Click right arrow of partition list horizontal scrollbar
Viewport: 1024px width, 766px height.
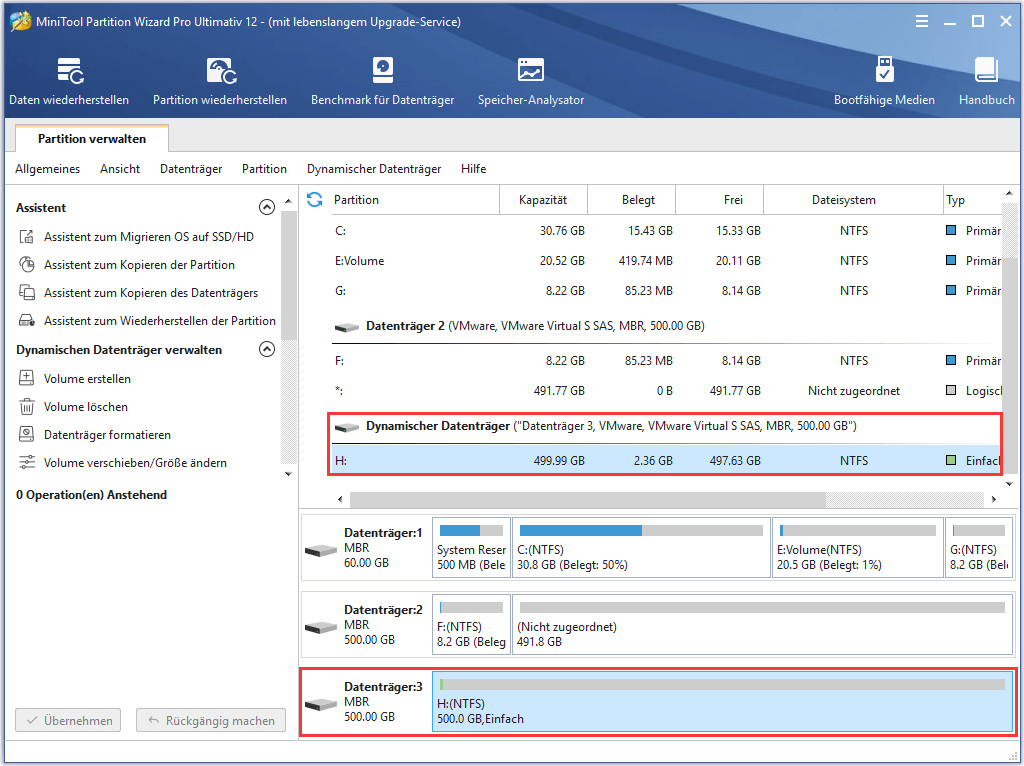993,500
